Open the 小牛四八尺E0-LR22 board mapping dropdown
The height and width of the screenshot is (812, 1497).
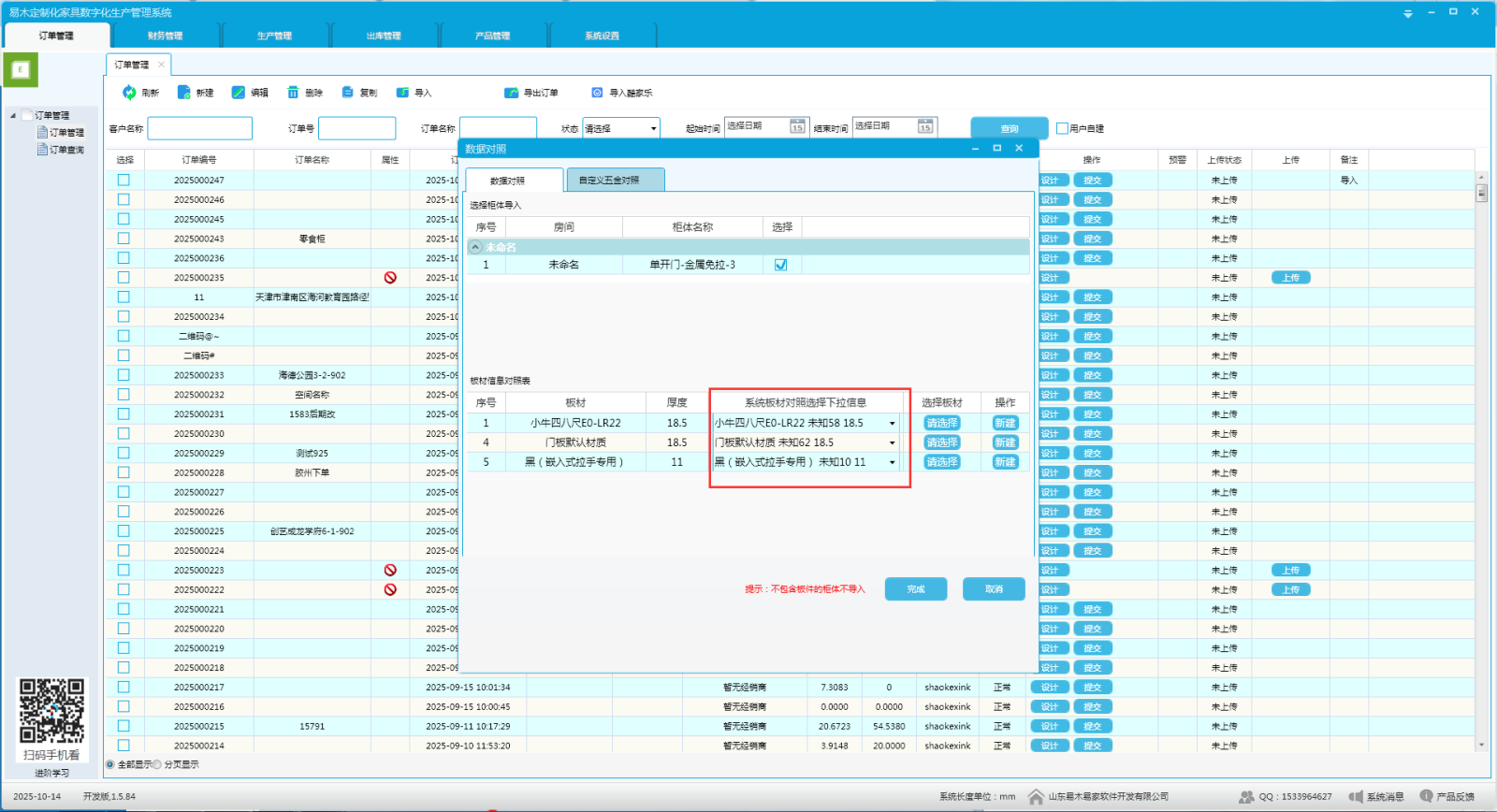892,424
